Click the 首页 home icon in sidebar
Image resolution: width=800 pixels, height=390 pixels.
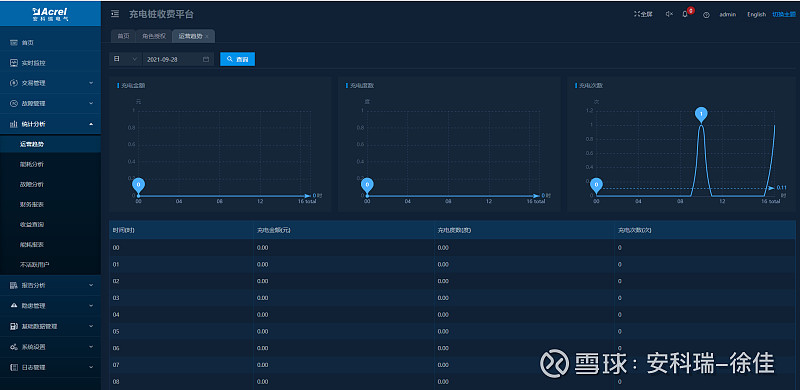pos(14,43)
